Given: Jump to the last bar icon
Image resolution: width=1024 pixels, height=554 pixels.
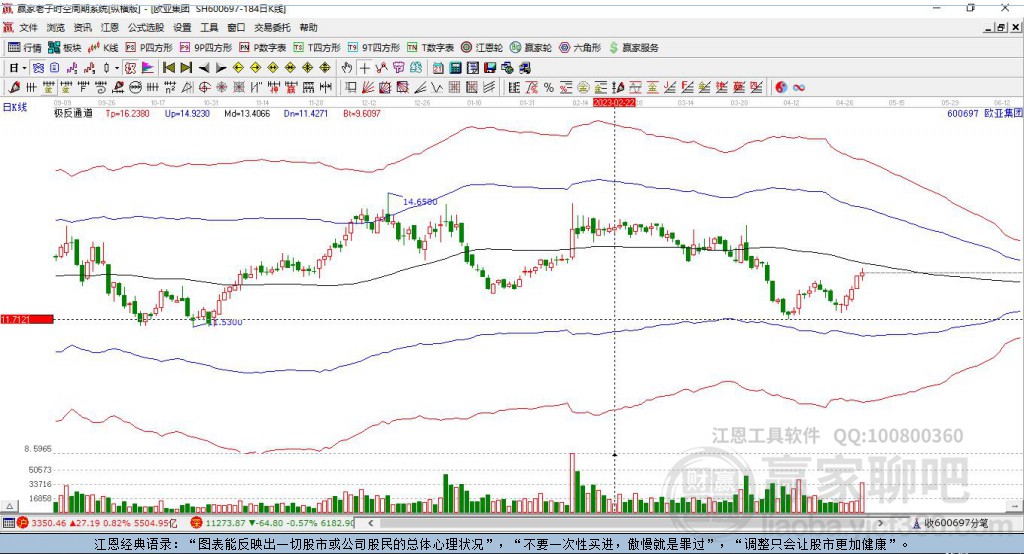Looking at the screenshot, I should click(x=186, y=68).
